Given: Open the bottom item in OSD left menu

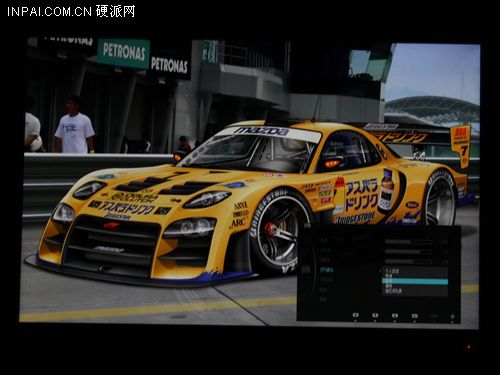Looking at the screenshot, I should [323, 300].
